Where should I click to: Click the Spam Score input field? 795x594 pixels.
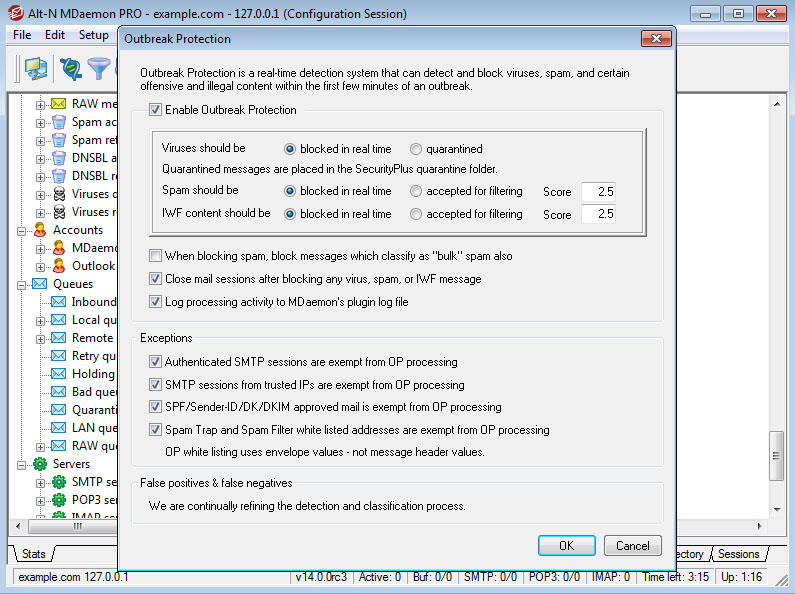pos(598,191)
